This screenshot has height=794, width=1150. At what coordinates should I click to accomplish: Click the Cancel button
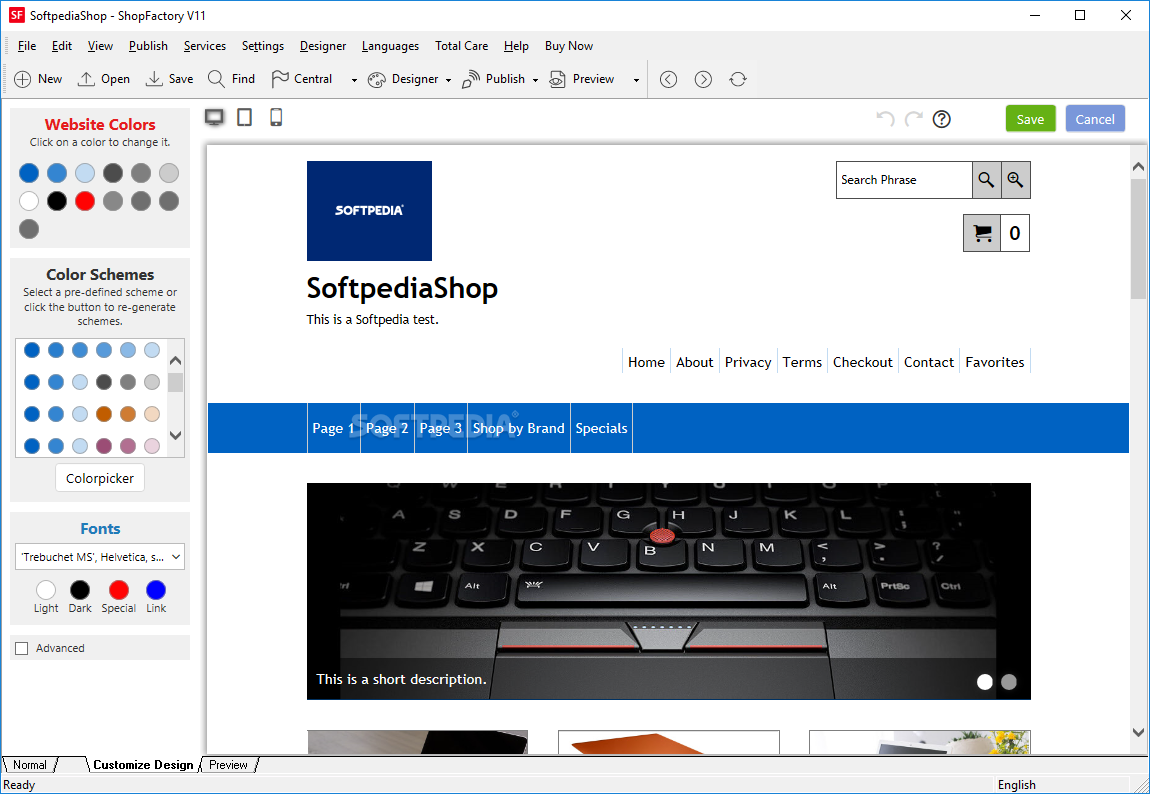point(1095,119)
